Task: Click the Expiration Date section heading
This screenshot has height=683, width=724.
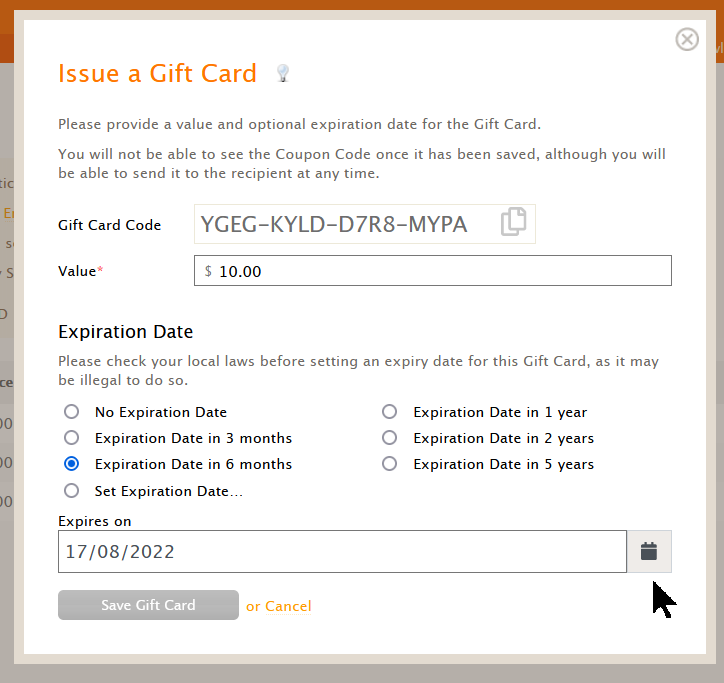Action: tap(126, 332)
